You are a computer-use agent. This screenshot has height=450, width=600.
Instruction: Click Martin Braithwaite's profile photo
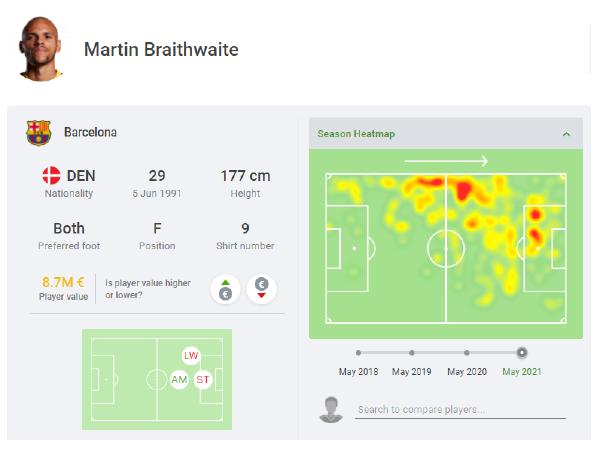pos(41,47)
